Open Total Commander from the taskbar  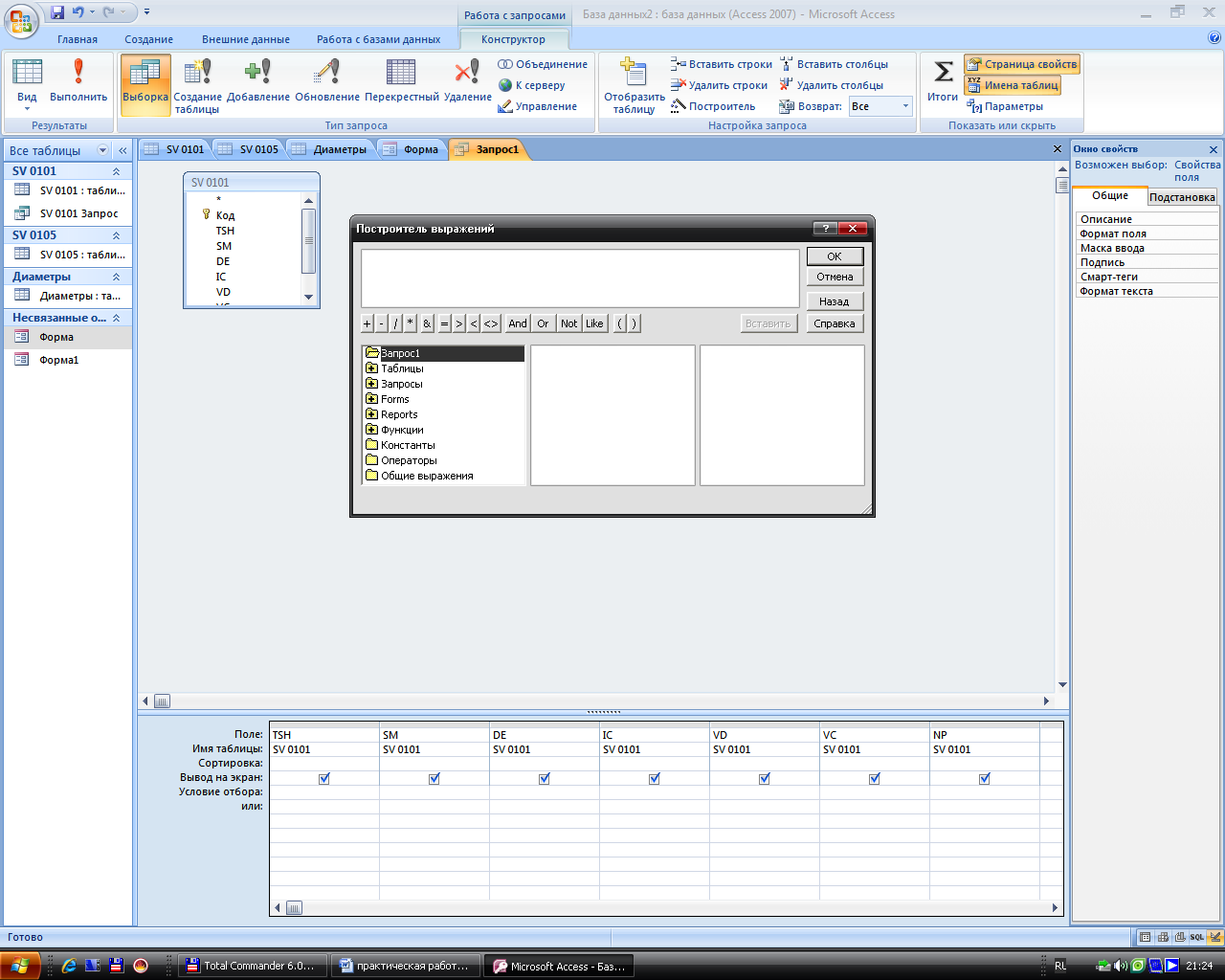coord(253,966)
